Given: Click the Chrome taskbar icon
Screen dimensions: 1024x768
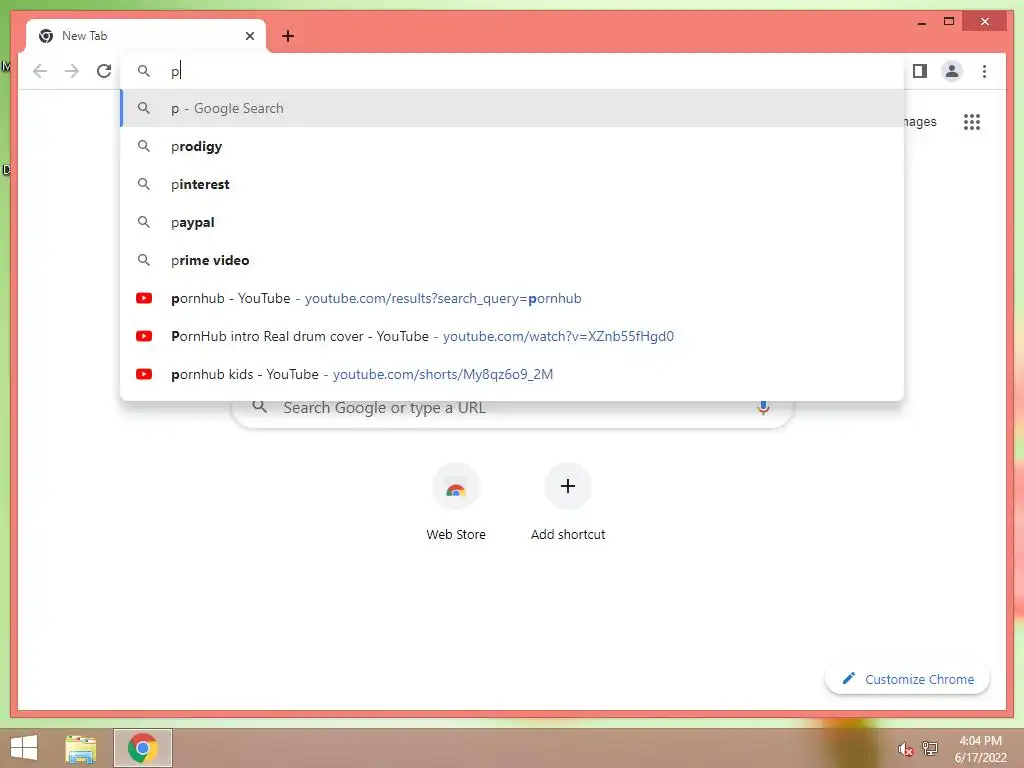Looking at the screenshot, I should coord(142,748).
